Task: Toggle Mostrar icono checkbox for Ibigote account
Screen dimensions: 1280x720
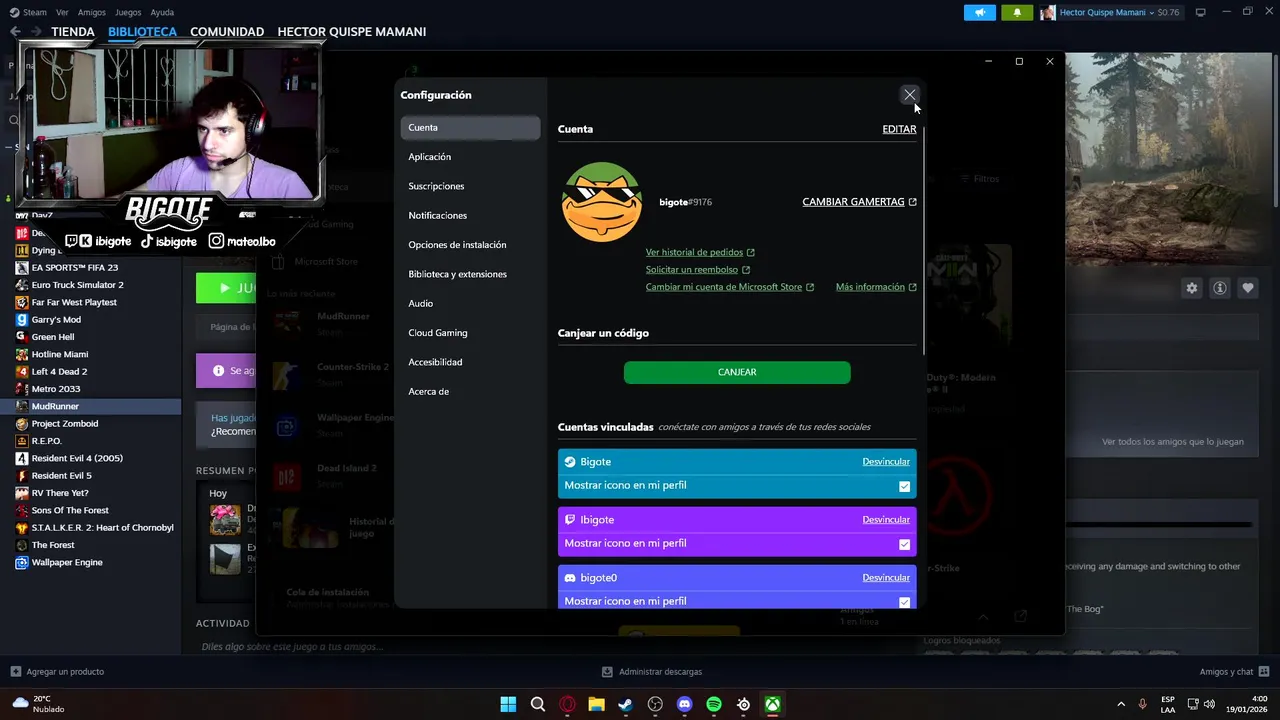Action: pos(904,544)
